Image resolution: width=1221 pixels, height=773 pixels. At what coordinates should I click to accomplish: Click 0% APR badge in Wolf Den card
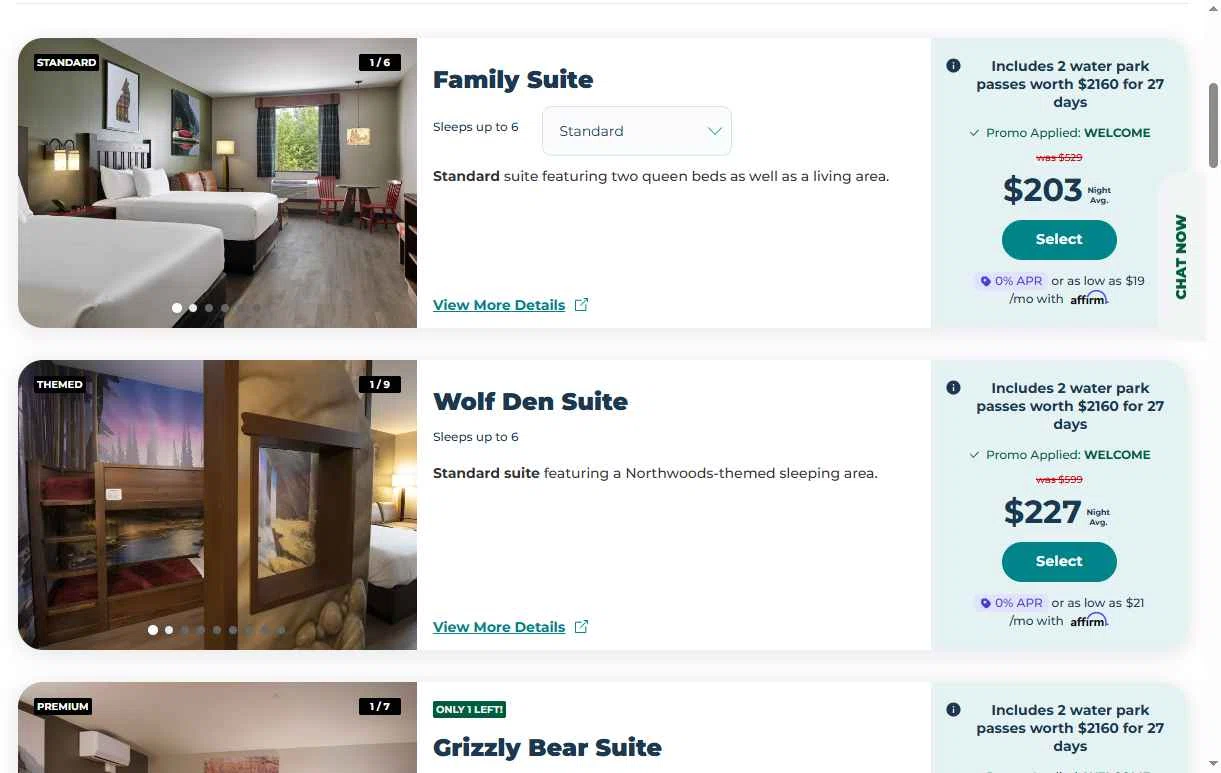tap(1011, 603)
